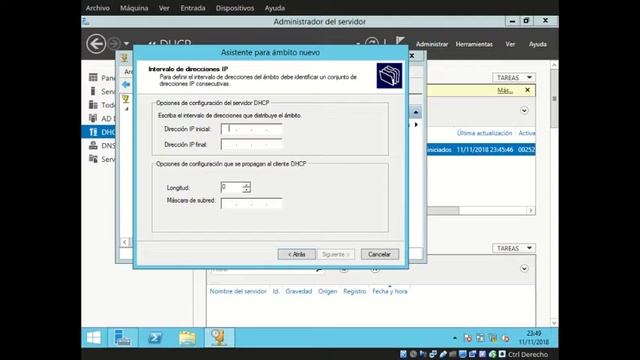Open the Herramientas menu in Server Manager
This screenshot has width=640, height=360.
click(474, 44)
